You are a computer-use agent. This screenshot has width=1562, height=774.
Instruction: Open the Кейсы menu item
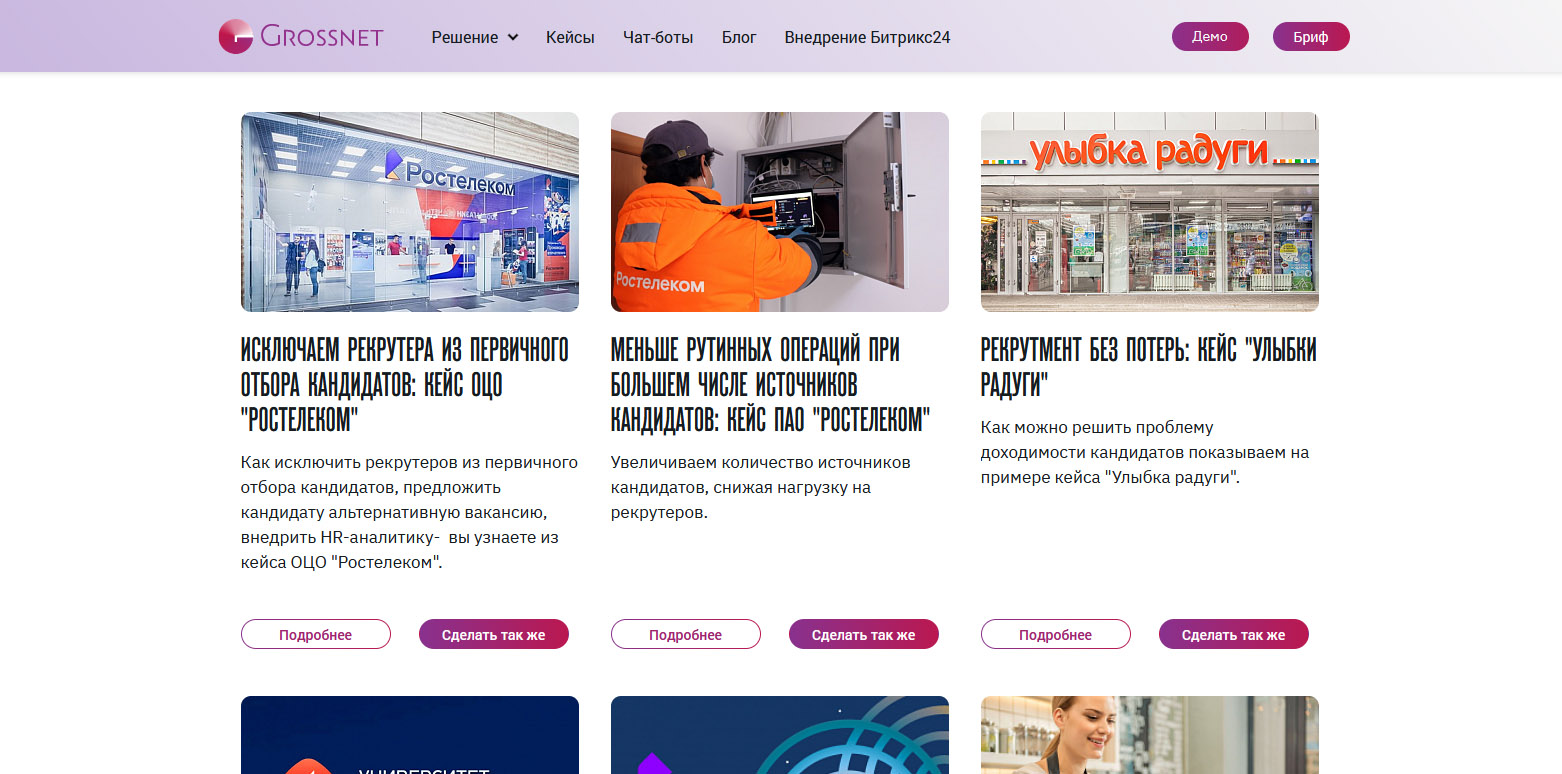tap(570, 37)
